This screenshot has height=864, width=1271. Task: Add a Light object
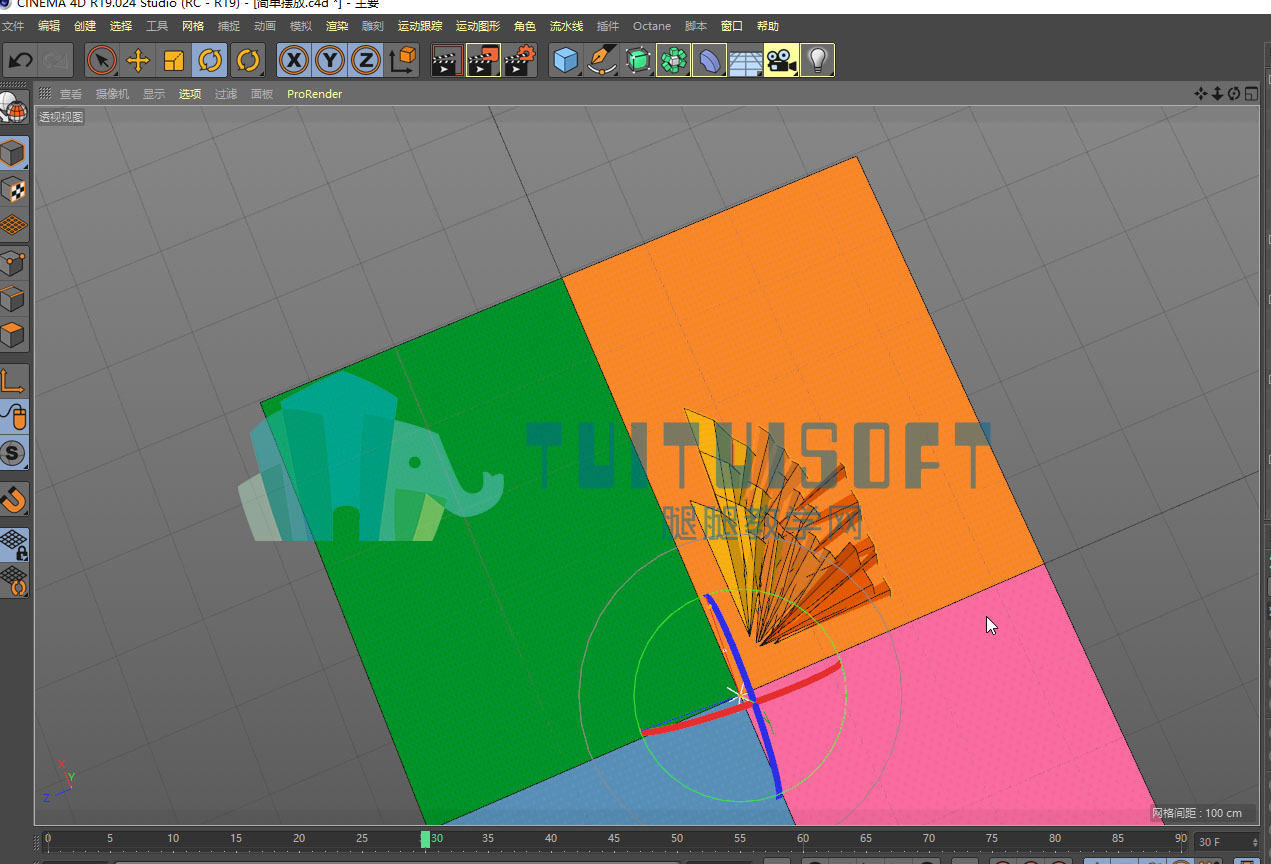(x=818, y=61)
